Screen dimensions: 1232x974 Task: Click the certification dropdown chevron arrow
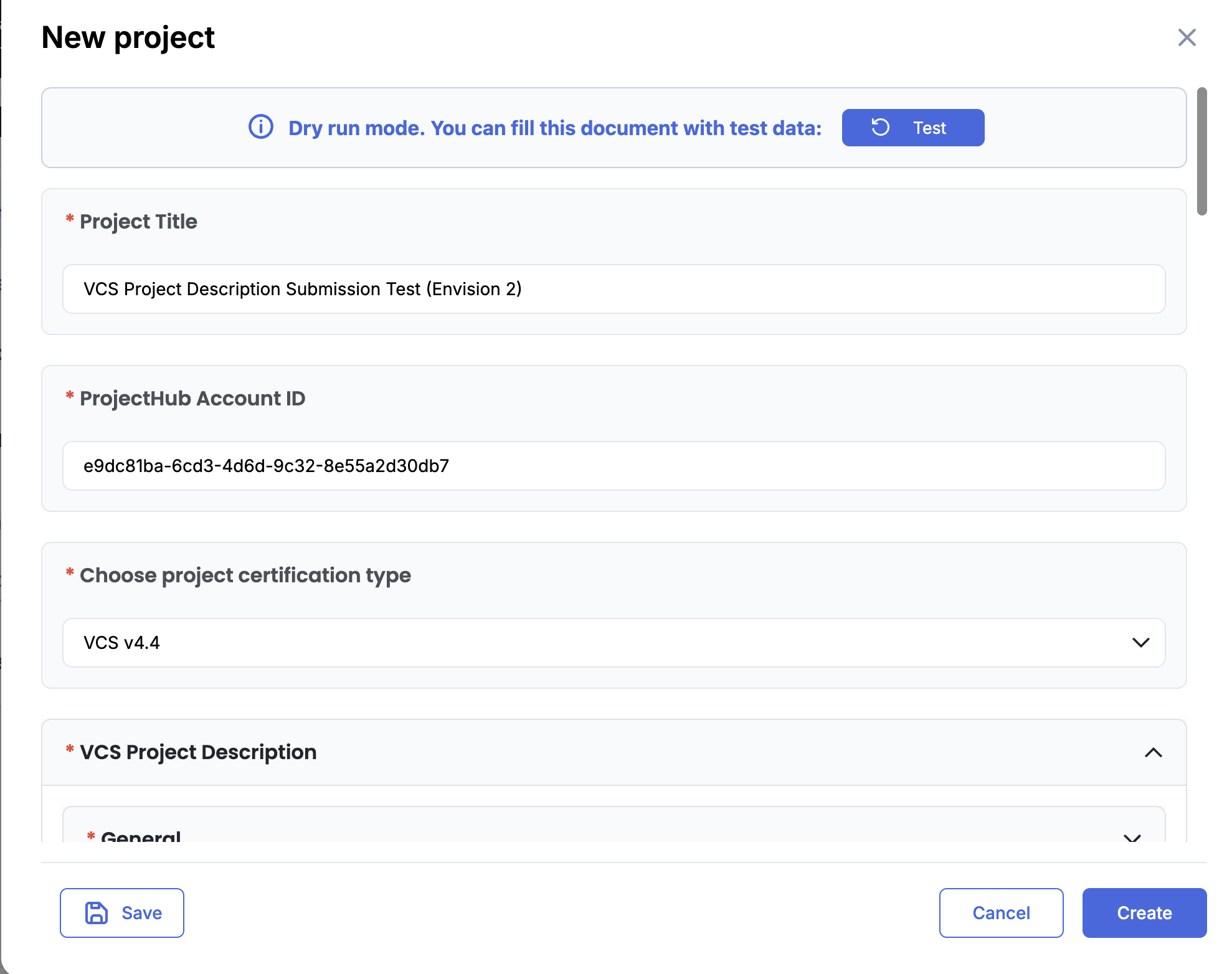pyautogui.click(x=1140, y=643)
